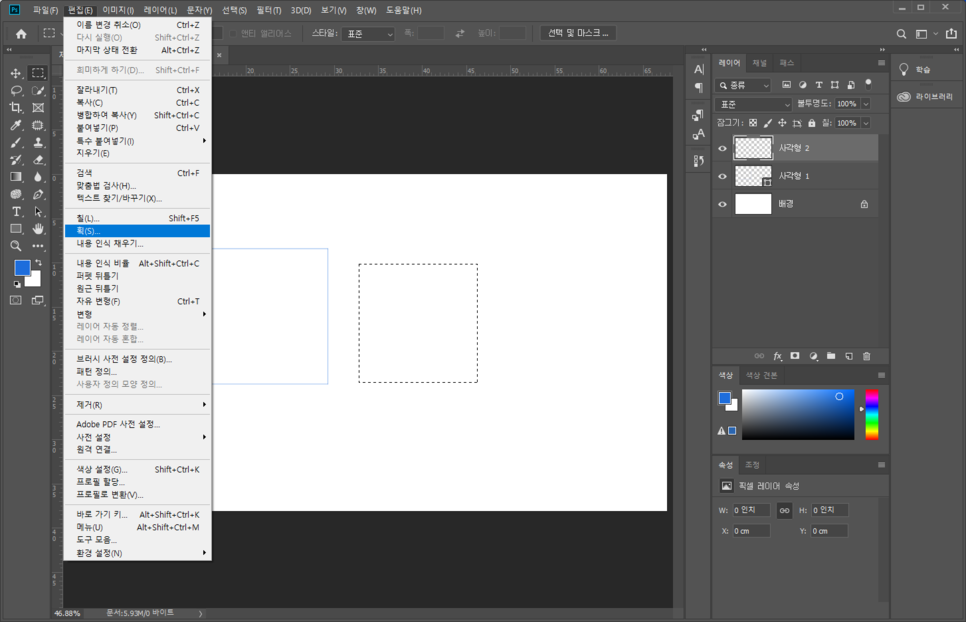Click the search magnifier at top right
This screenshot has height=622, width=966.
901,34
